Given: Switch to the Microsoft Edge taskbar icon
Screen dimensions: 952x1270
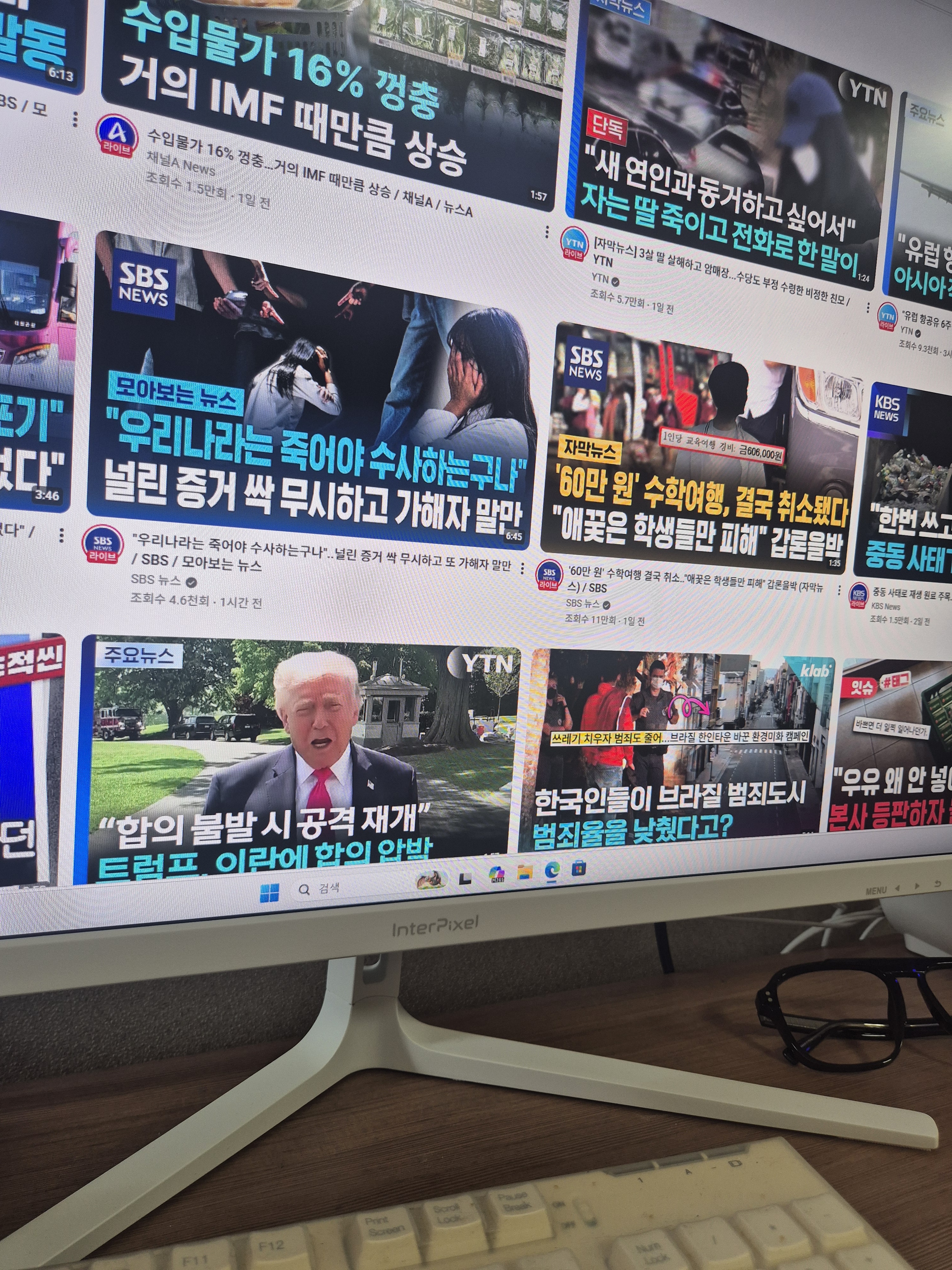Looking at the screenshot, I should (552, 870).
